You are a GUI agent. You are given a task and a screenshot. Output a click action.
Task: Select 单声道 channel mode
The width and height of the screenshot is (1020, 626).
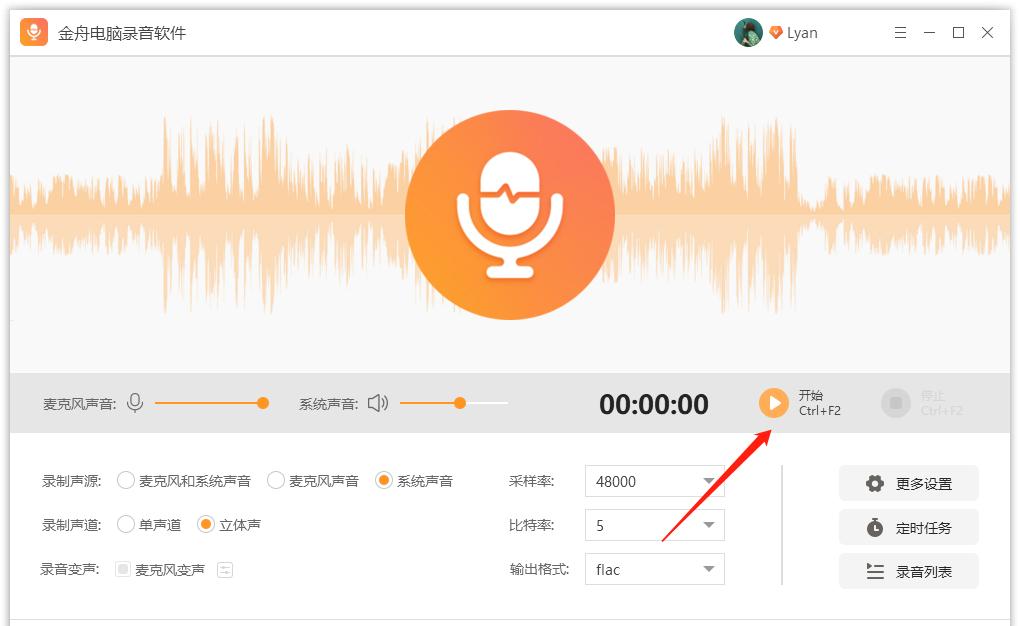pyautogui.click(x=126, y=524)
